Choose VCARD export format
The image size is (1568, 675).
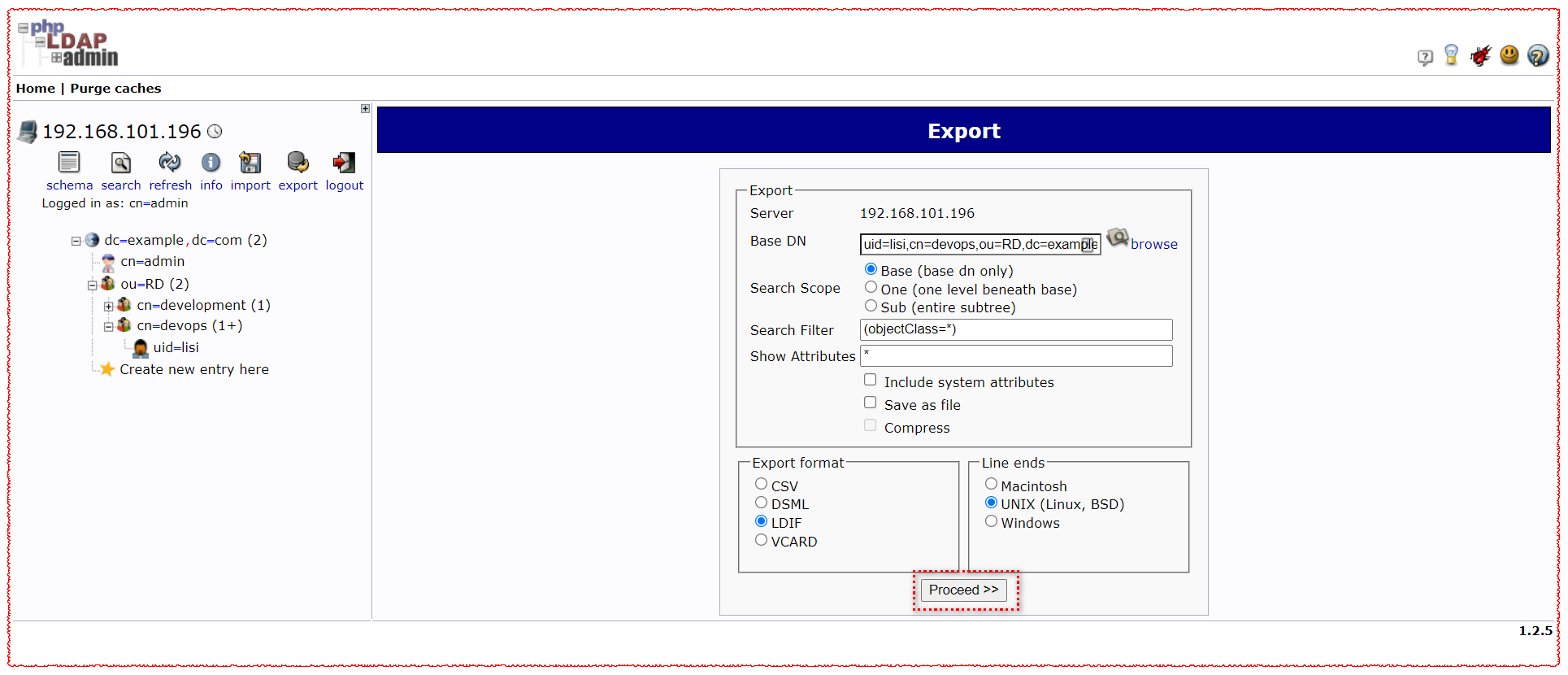click(x=761, y=540)
